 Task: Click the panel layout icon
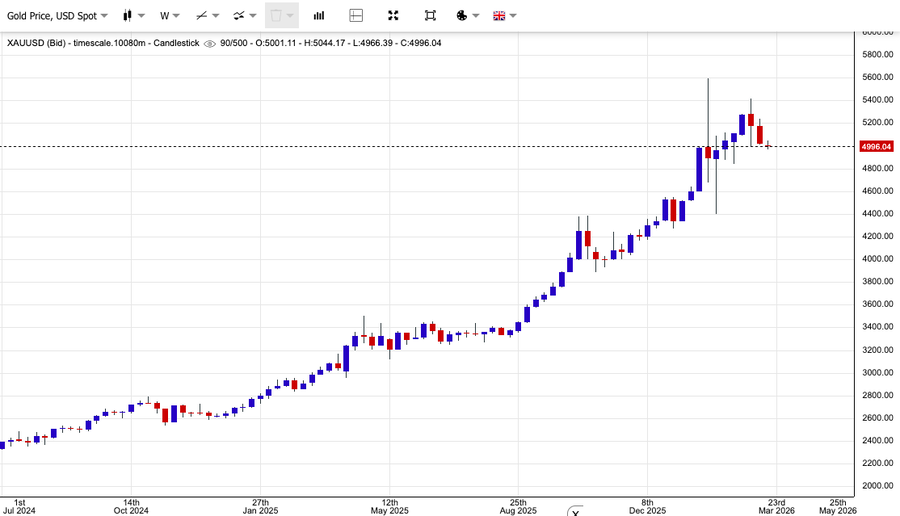[x=356, y=16]
